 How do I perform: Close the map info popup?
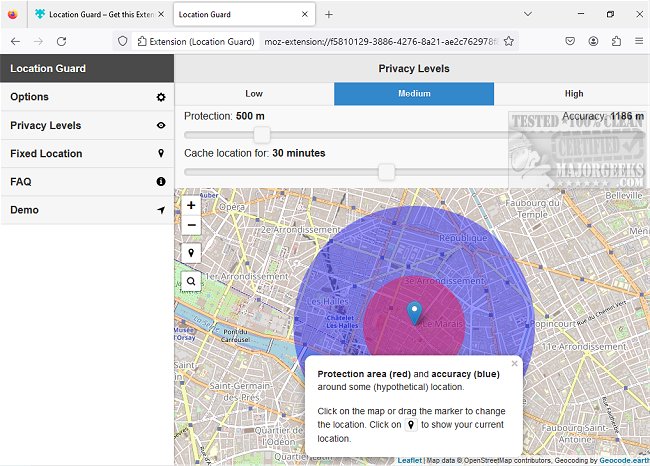(x=515, y=364)
